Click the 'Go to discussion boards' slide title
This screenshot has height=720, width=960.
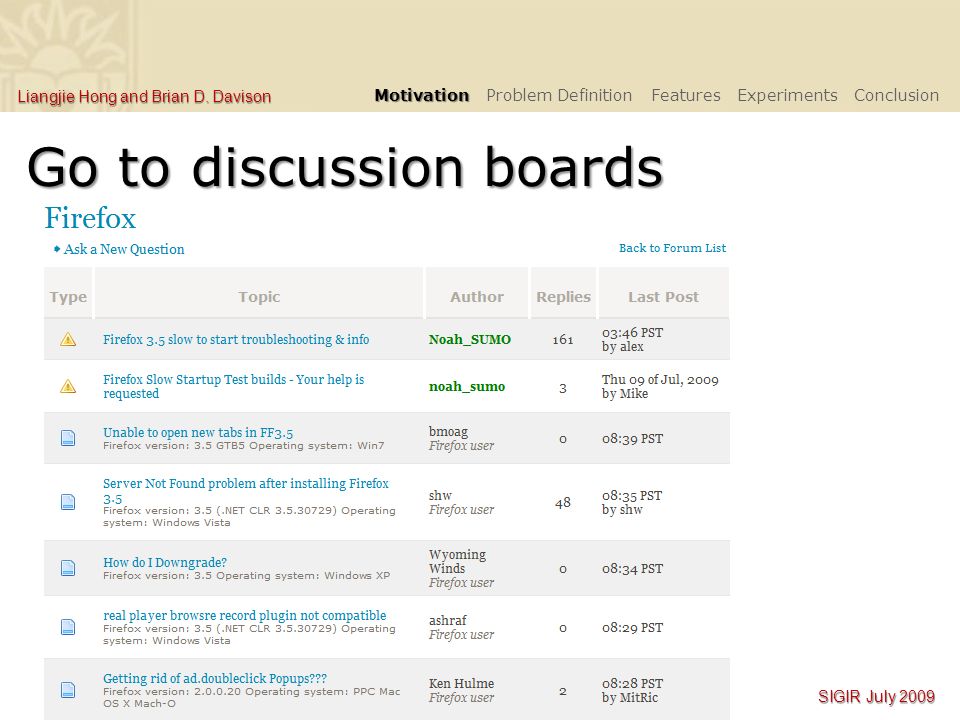coord(345,167)
